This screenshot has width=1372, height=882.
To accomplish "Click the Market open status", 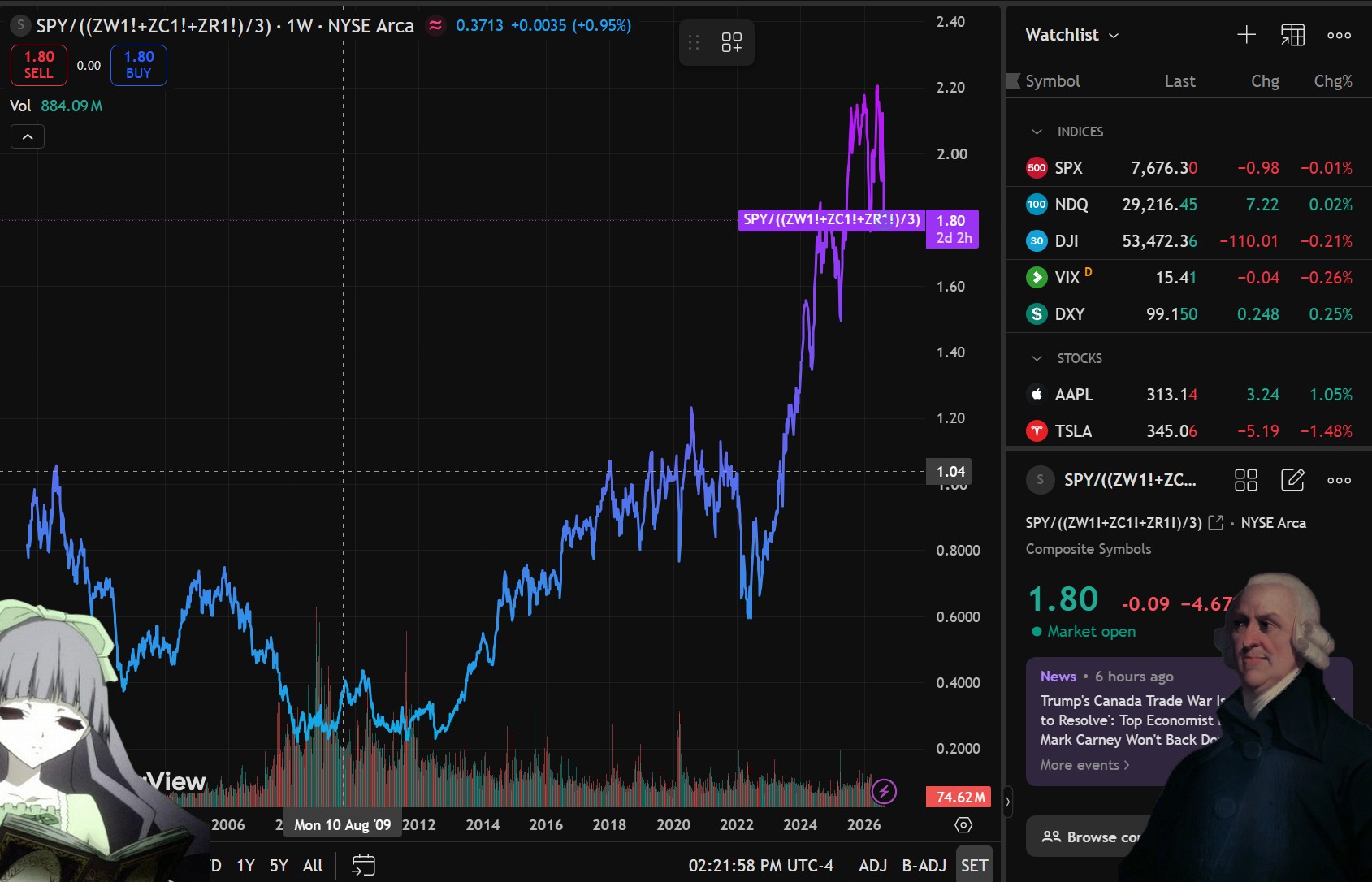I will (1084, 631).
